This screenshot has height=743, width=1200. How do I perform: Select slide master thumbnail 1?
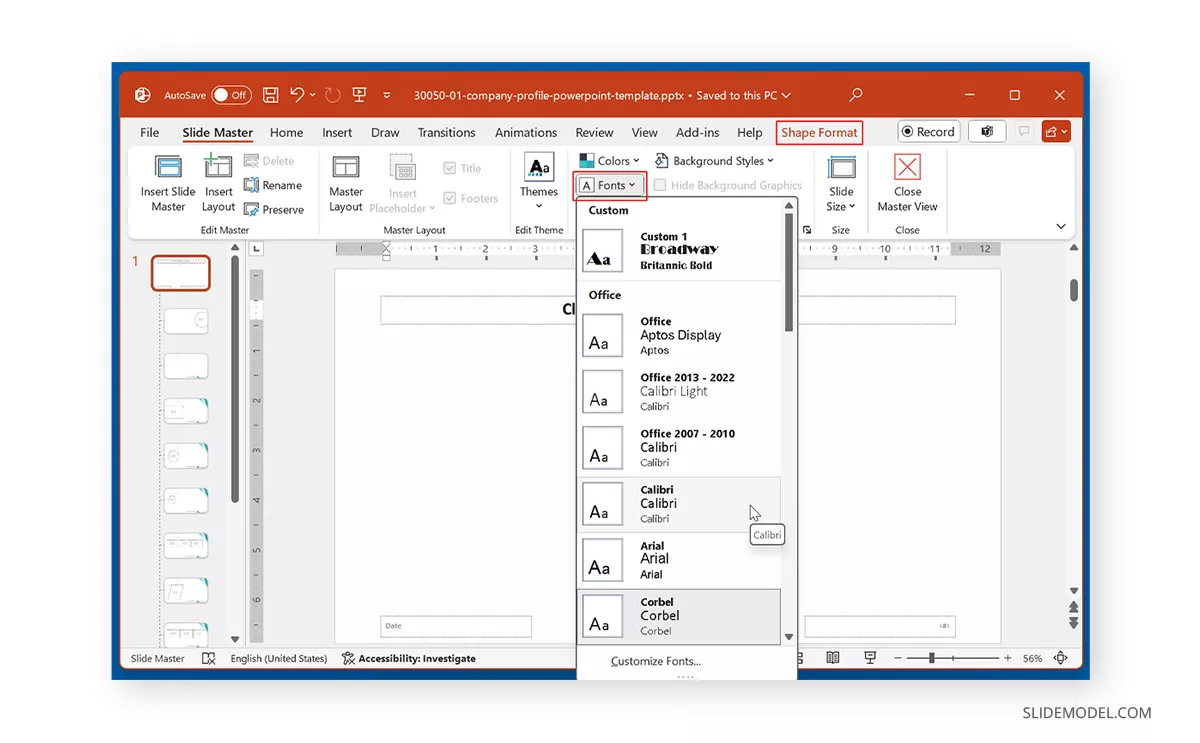[x=181, y=273]
